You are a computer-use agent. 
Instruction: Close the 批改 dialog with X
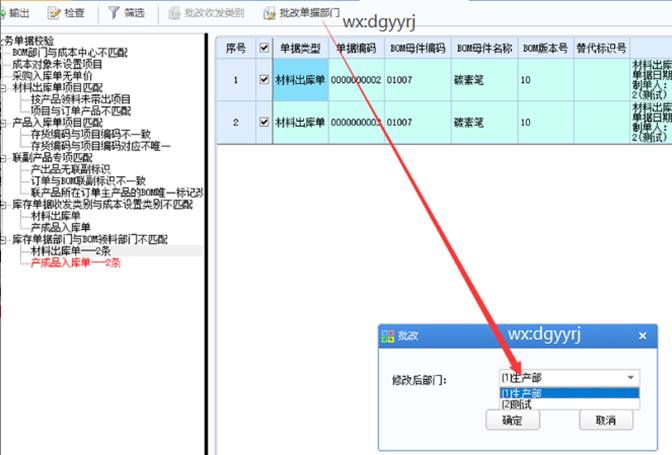[642, 336]
